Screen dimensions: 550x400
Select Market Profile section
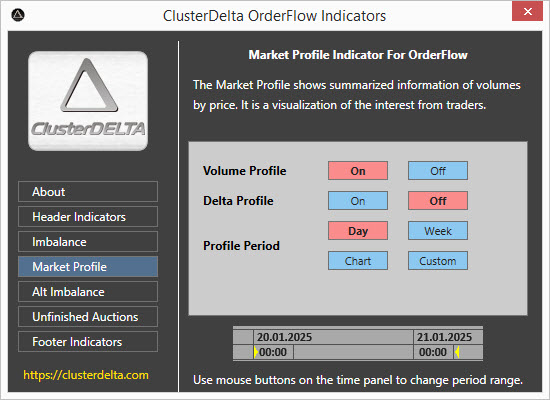[88, 267]
